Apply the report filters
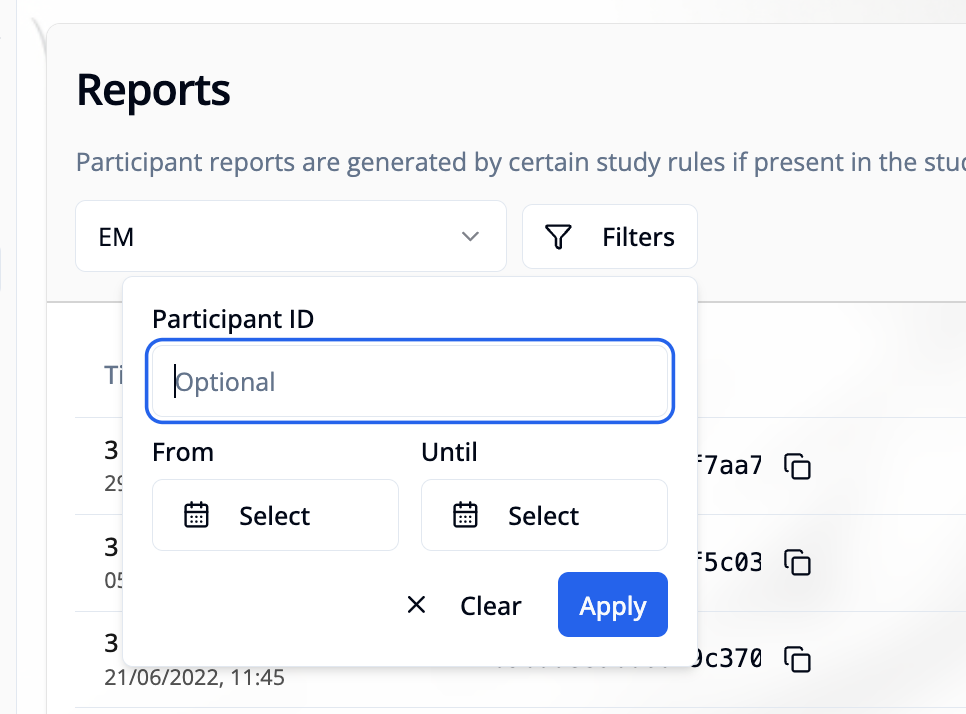 [x=612, y=605]
